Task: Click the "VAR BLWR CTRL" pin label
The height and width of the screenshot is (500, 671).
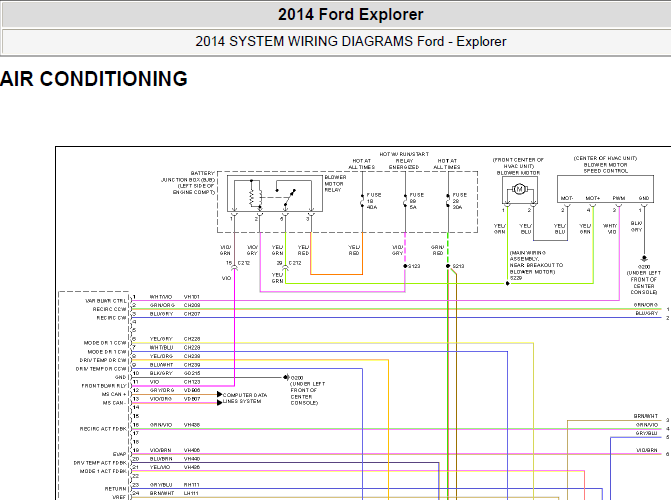Action: (106, 301)
